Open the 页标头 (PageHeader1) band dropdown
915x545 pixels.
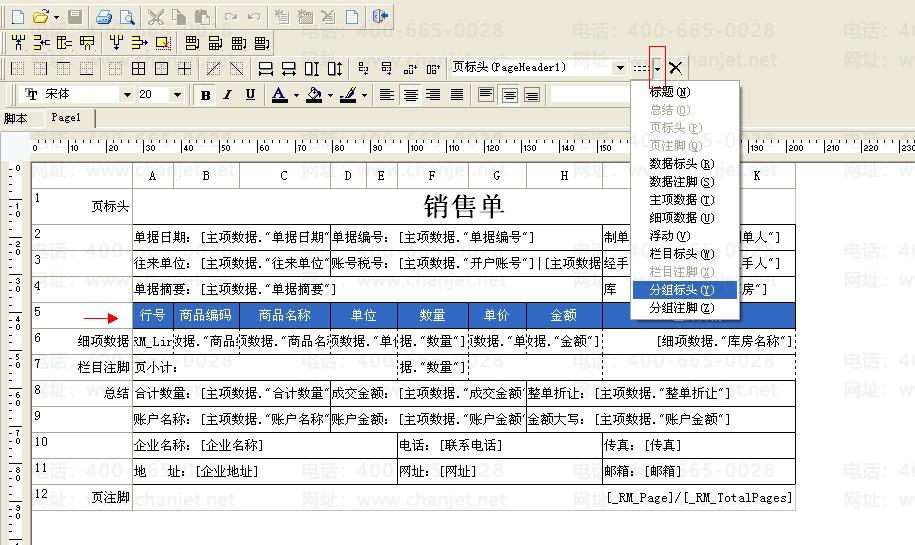point(620,68)
